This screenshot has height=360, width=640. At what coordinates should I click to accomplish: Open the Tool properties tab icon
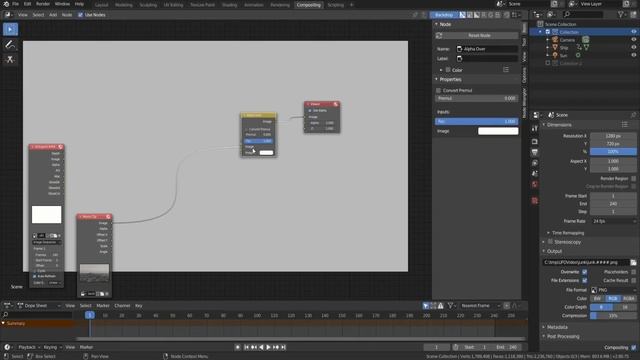coord(535,128)
